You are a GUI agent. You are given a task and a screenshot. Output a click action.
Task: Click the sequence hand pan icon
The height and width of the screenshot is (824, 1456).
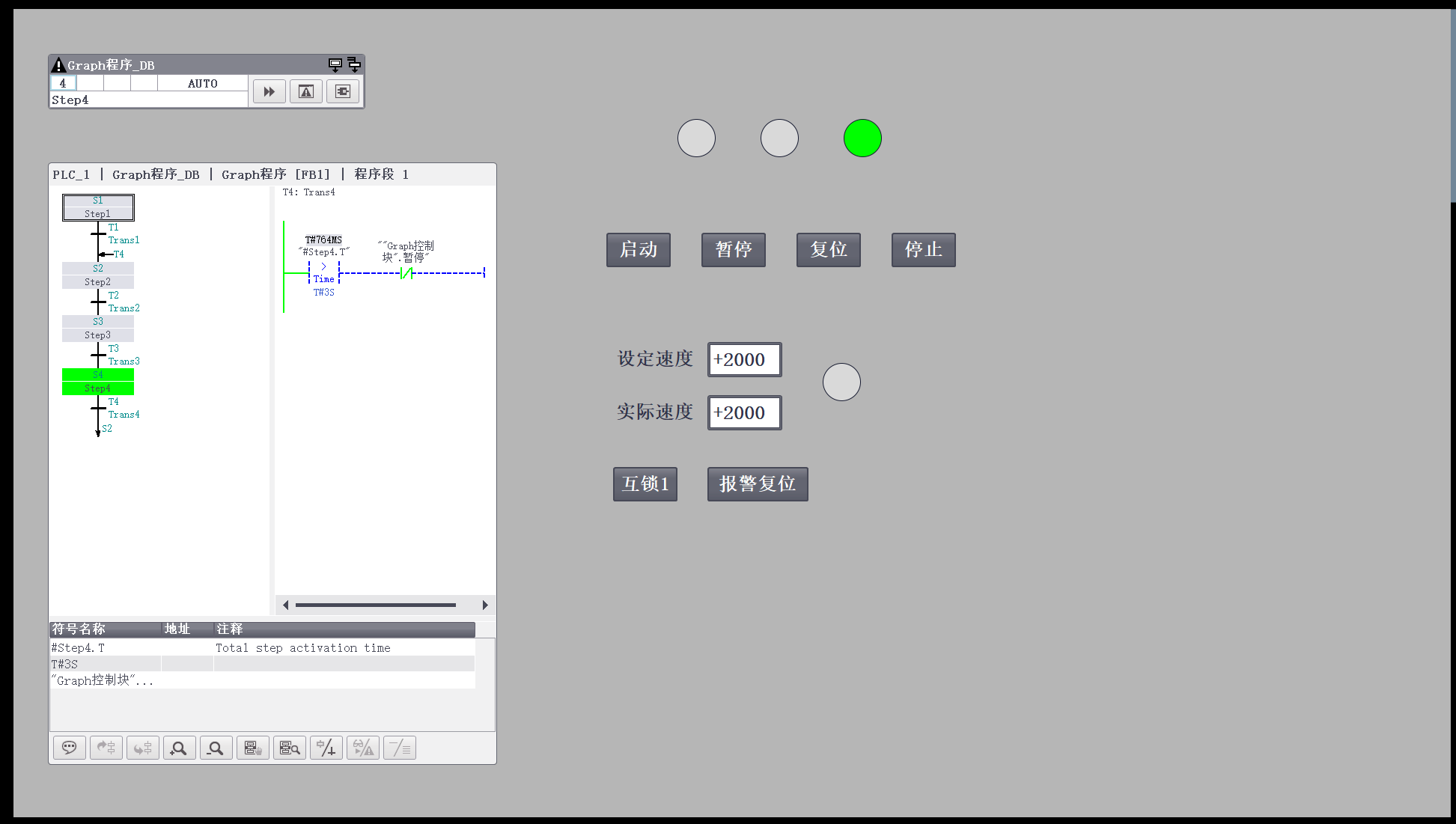253,748
